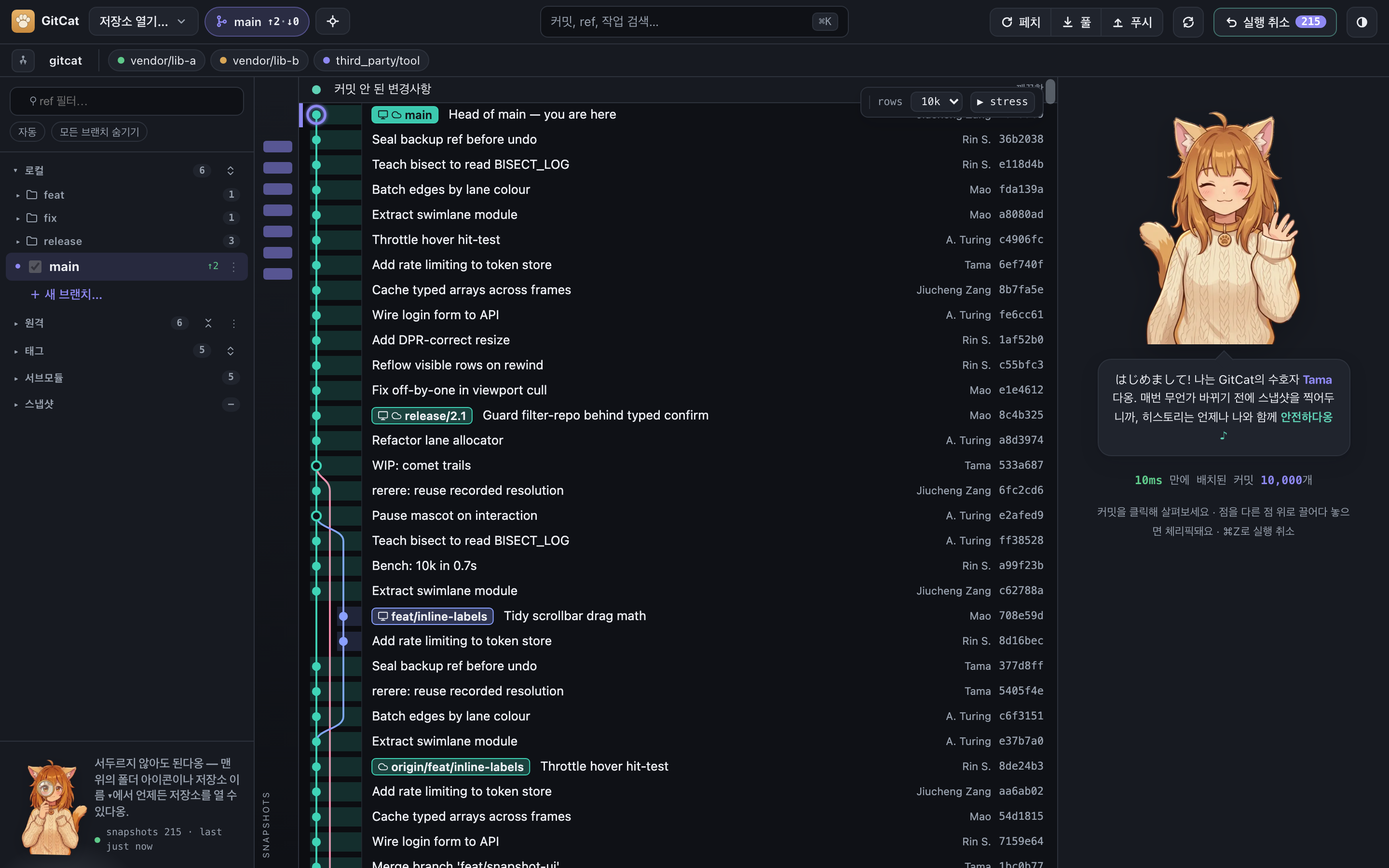Open the main branch more-options menu
Viewport: 1389px width, 868px height.
pos(233,266)
